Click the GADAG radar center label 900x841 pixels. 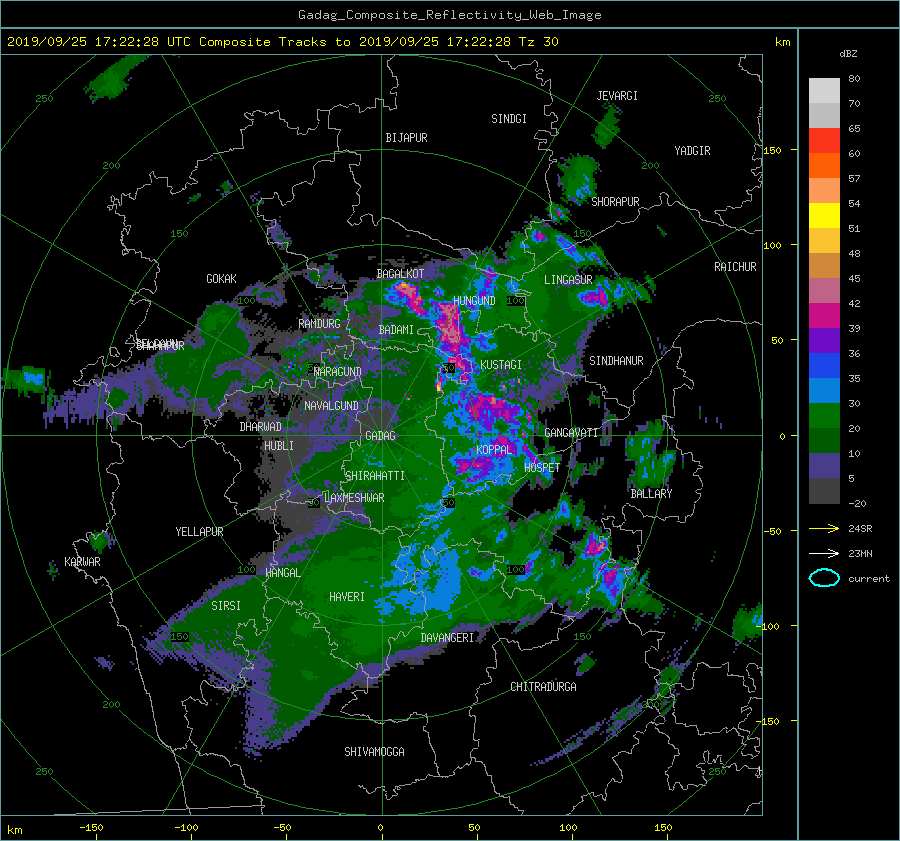pos(380,436)
